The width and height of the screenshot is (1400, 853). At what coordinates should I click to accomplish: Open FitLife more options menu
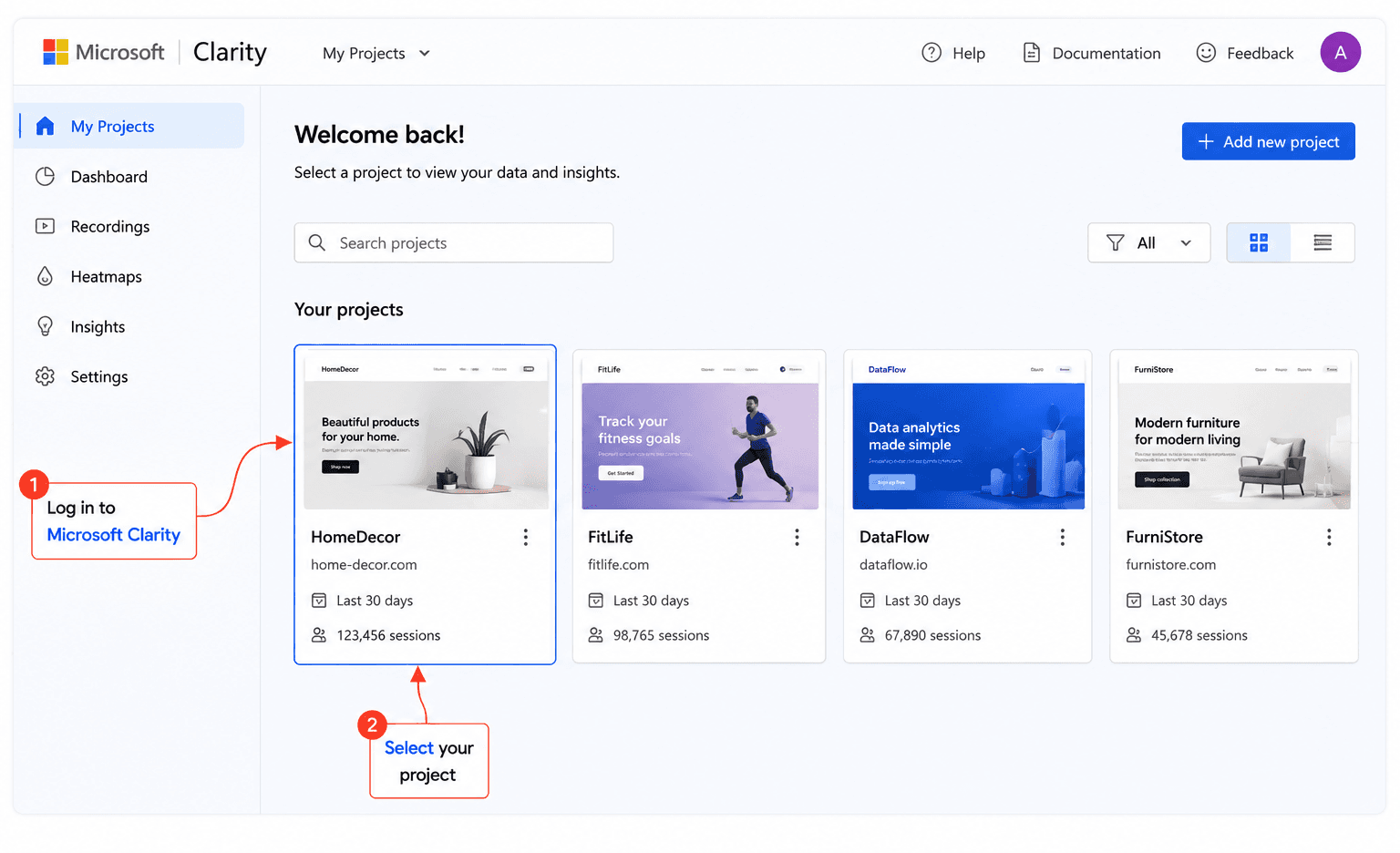(x=797, y=537)
